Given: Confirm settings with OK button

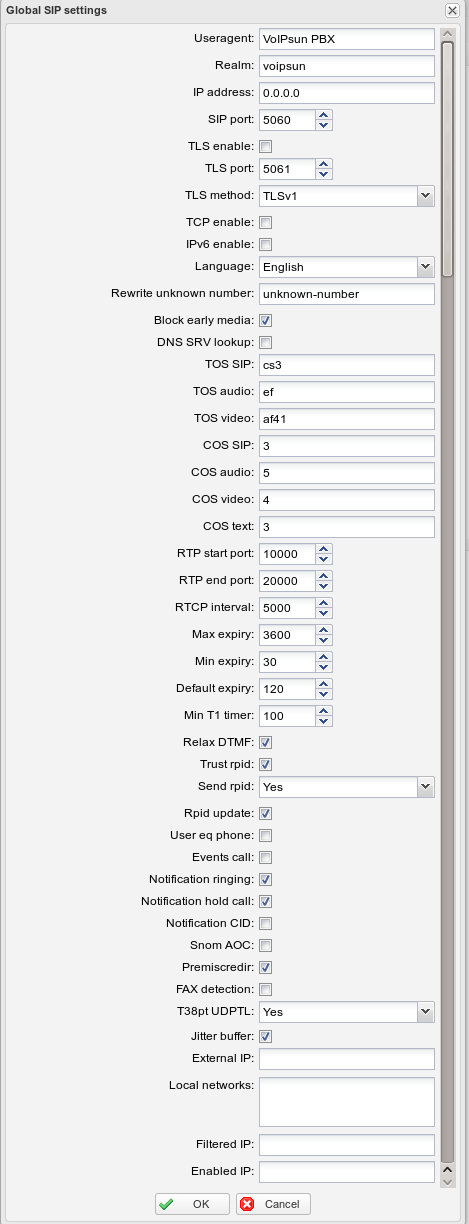Looking at the screenshot, I should click(192, 1204).
